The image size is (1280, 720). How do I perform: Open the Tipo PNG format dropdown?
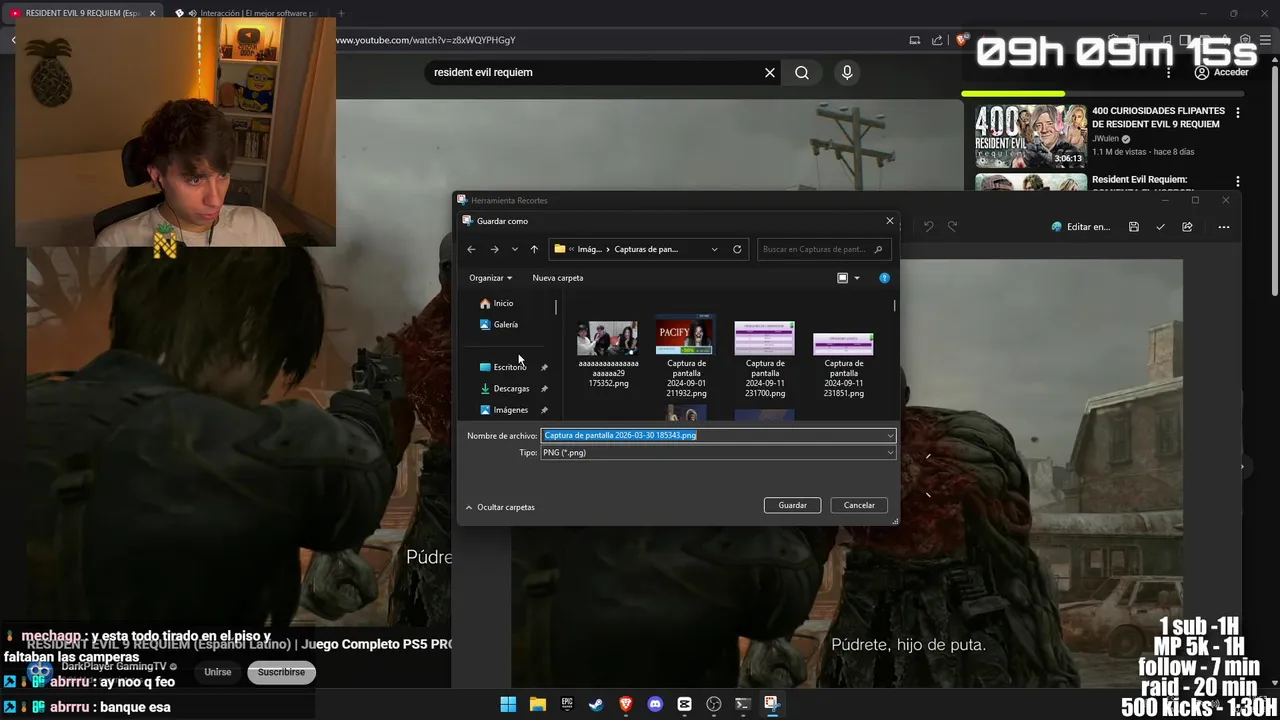tap(718, 452)
